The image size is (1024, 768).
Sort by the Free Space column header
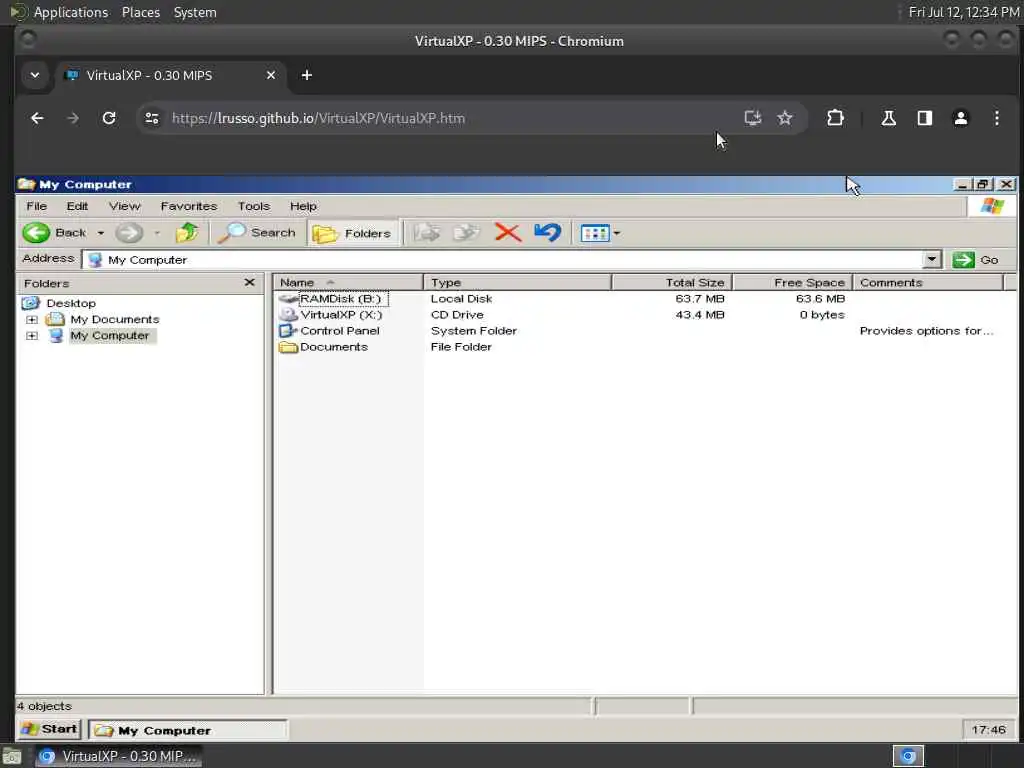(792, 282)
